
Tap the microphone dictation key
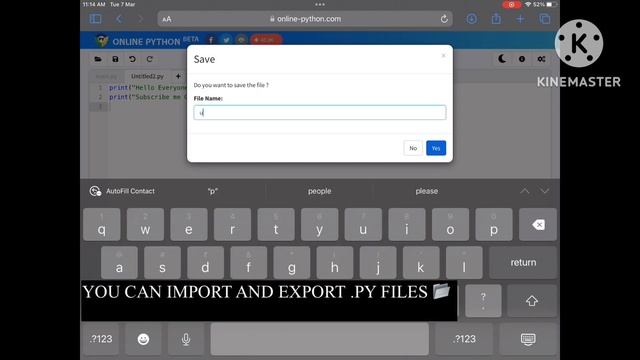pyautogui.click(x=186, y=339)
